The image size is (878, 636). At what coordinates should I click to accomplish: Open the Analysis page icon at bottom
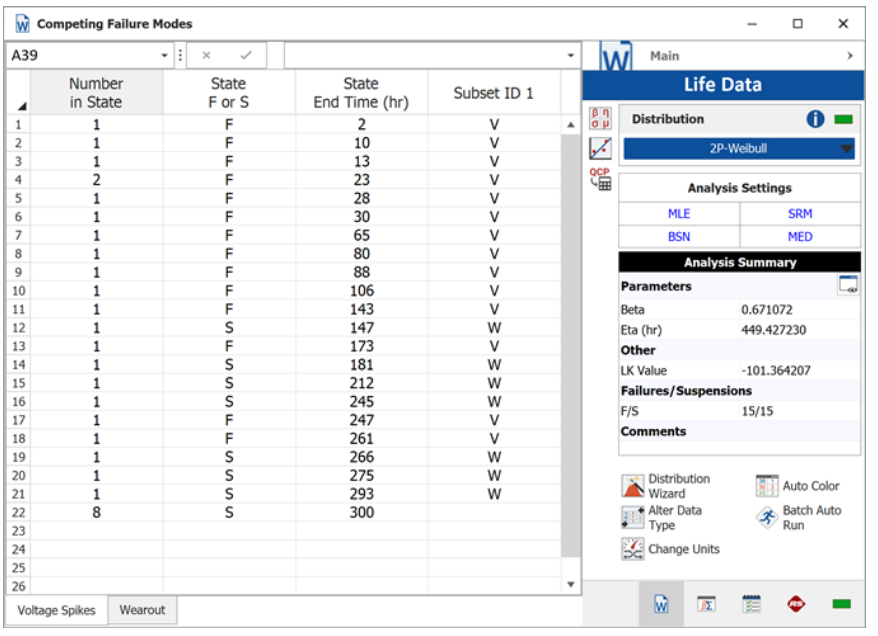point(706,604)
